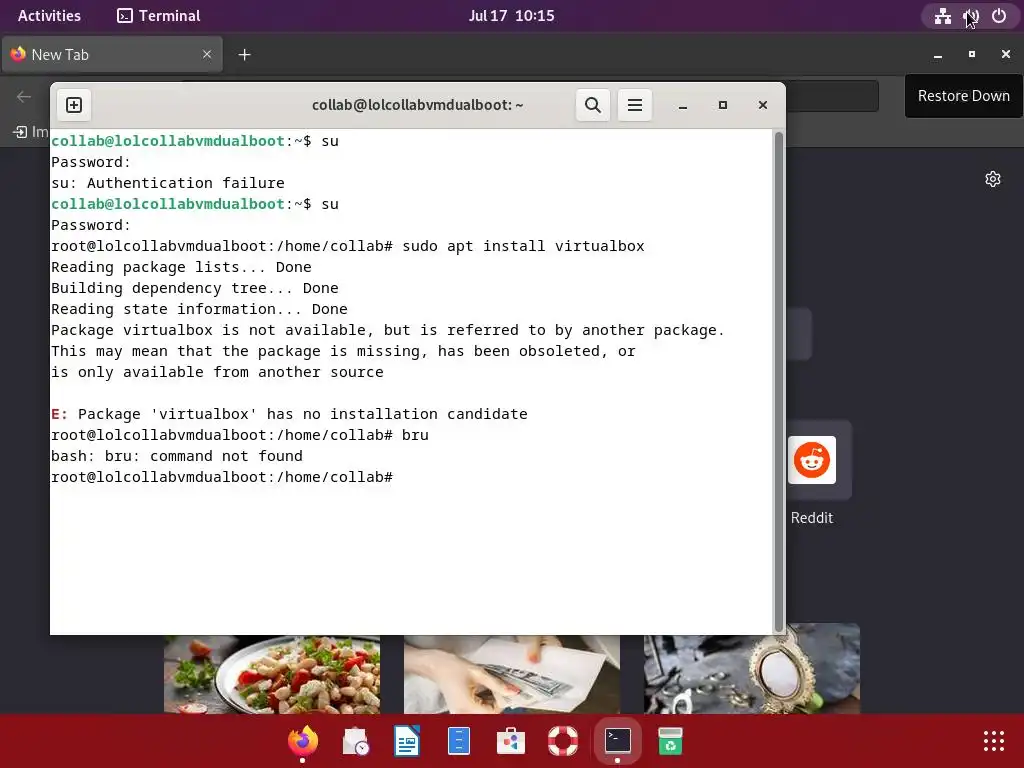The height and width of the screenshot is (768, 1024).
Task: Open the money envelope article thumbnail
Action: [x=511, y=674]
